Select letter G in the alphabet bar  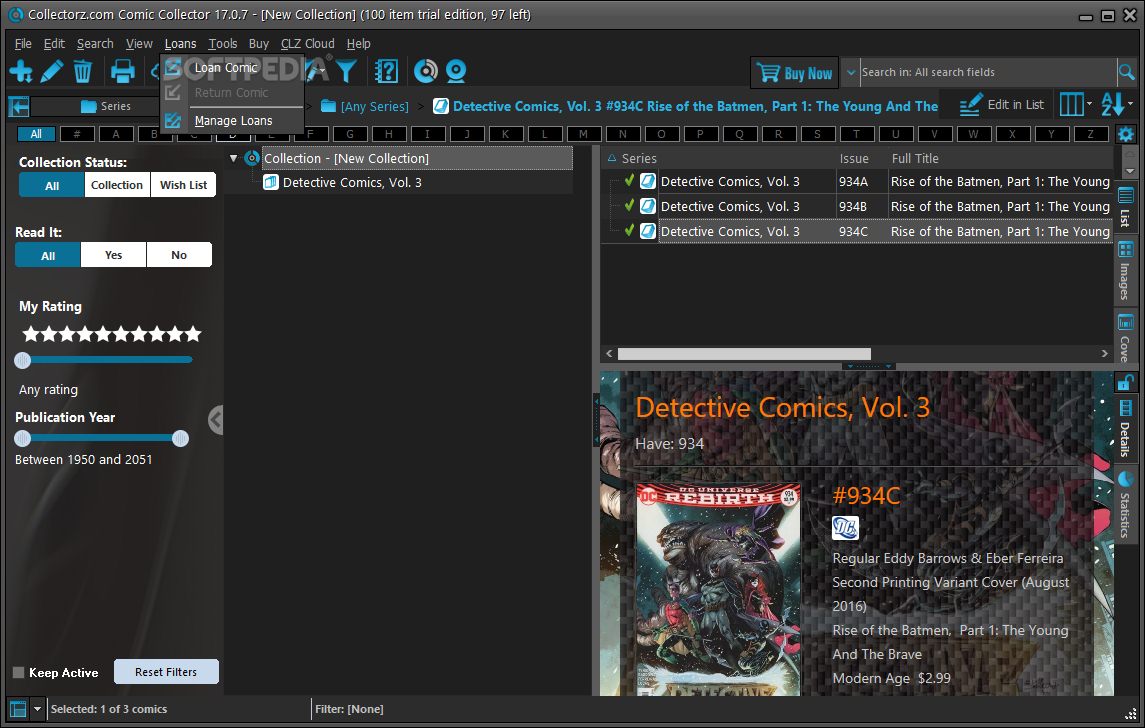tap(350, 134)
